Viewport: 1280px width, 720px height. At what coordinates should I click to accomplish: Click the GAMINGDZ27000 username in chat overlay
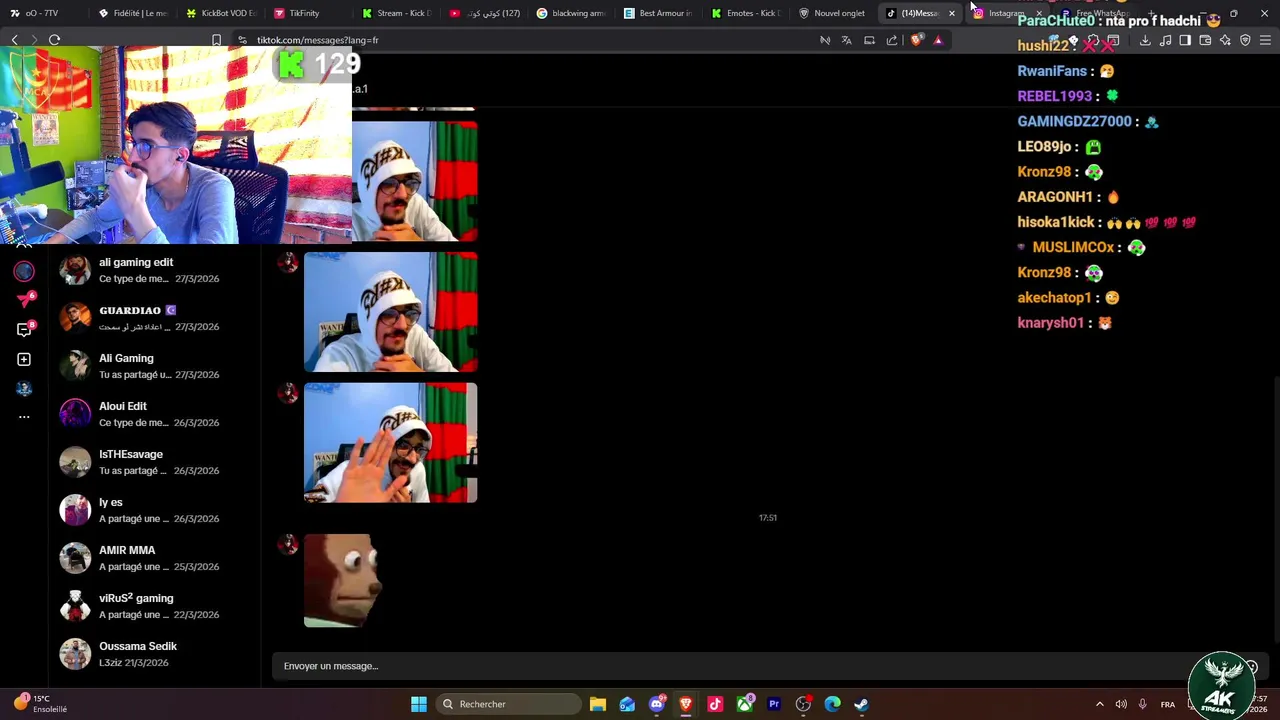1074,121
